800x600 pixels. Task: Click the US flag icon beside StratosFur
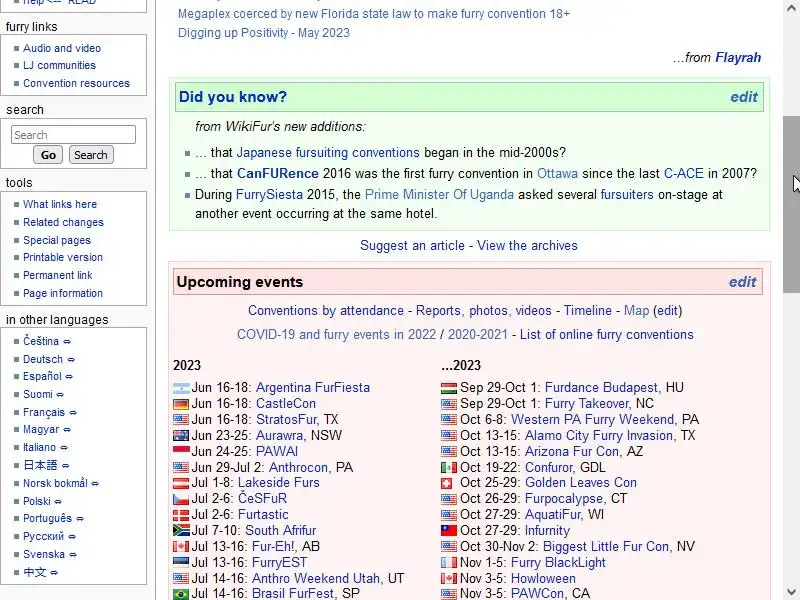181,420
